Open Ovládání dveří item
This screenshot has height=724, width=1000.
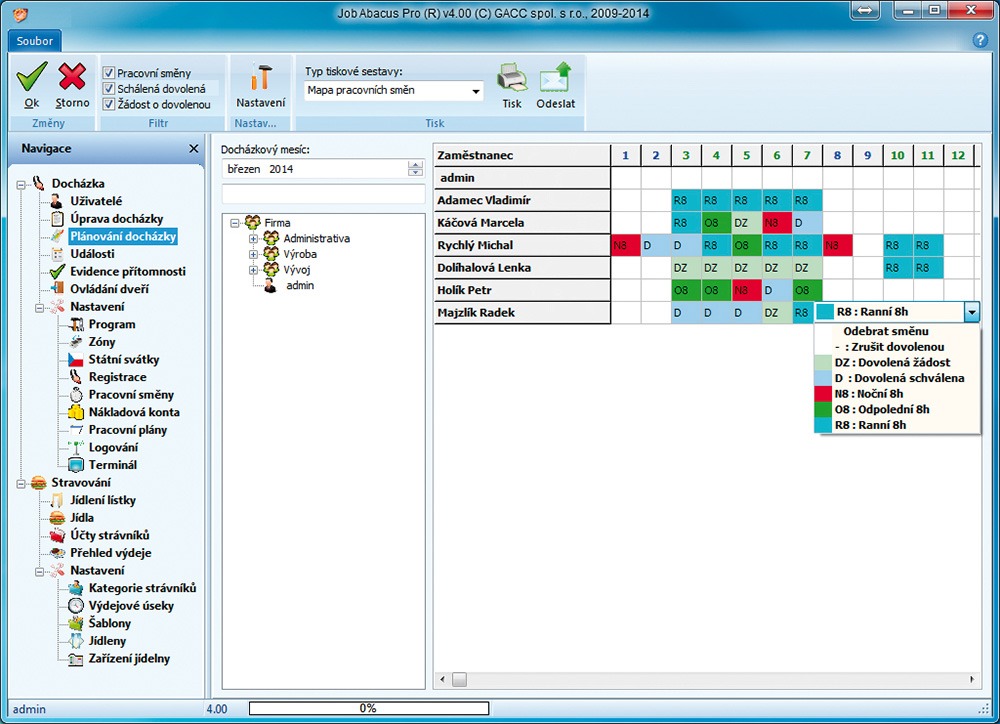[109, 289]
